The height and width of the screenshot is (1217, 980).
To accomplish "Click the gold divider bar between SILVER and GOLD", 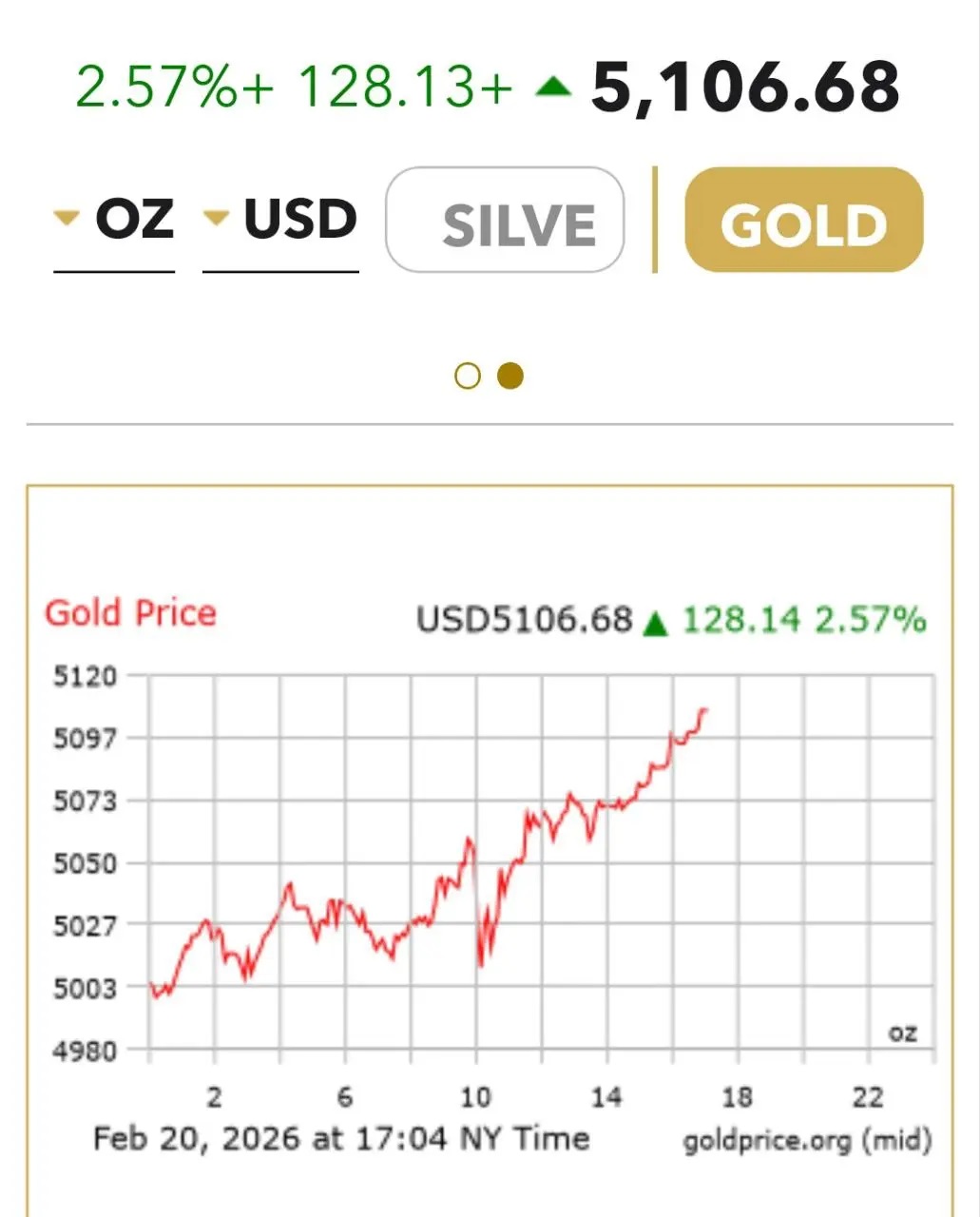I will coord(655,220).
